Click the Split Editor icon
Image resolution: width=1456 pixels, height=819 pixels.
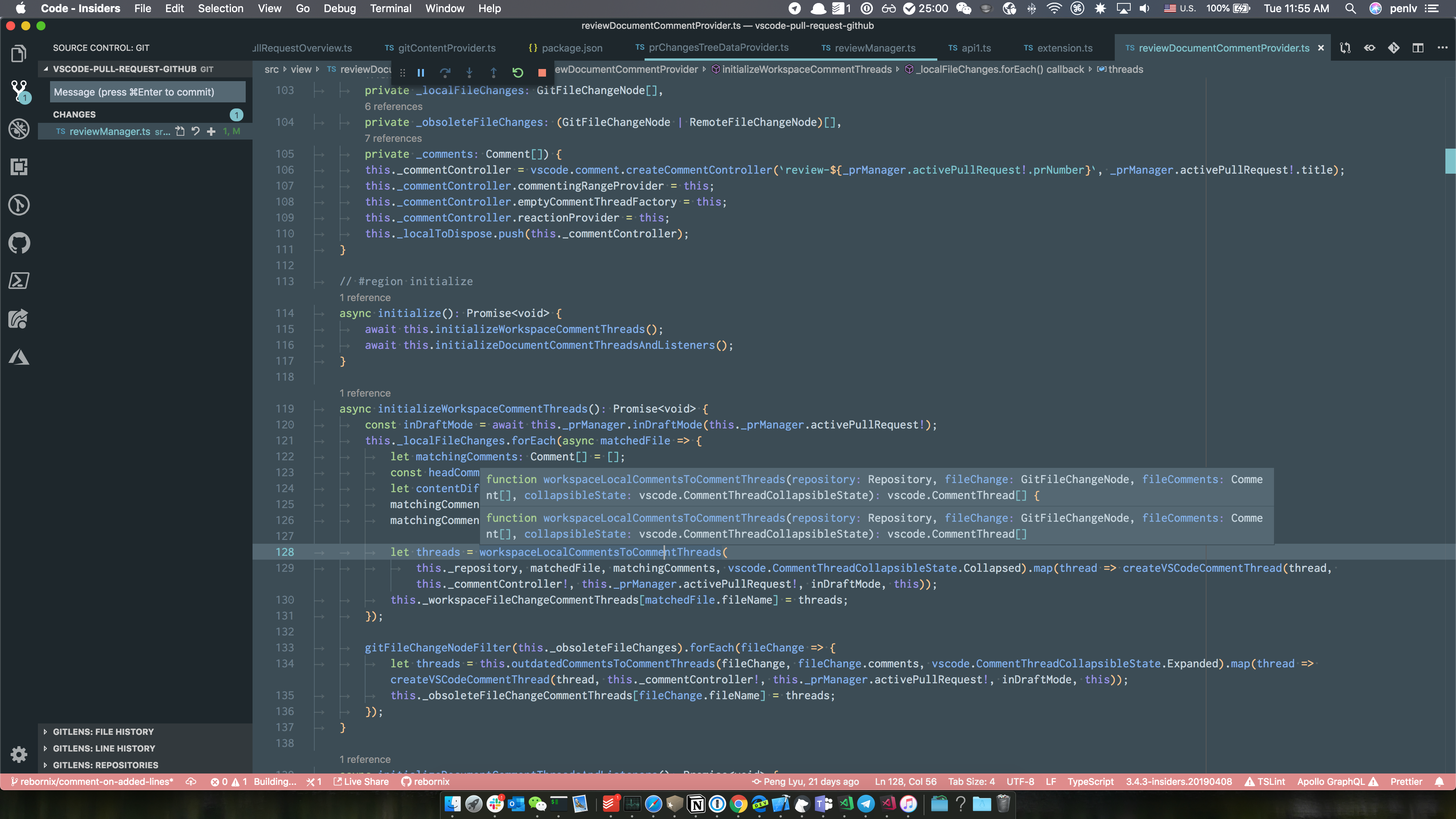[1419, 48]
